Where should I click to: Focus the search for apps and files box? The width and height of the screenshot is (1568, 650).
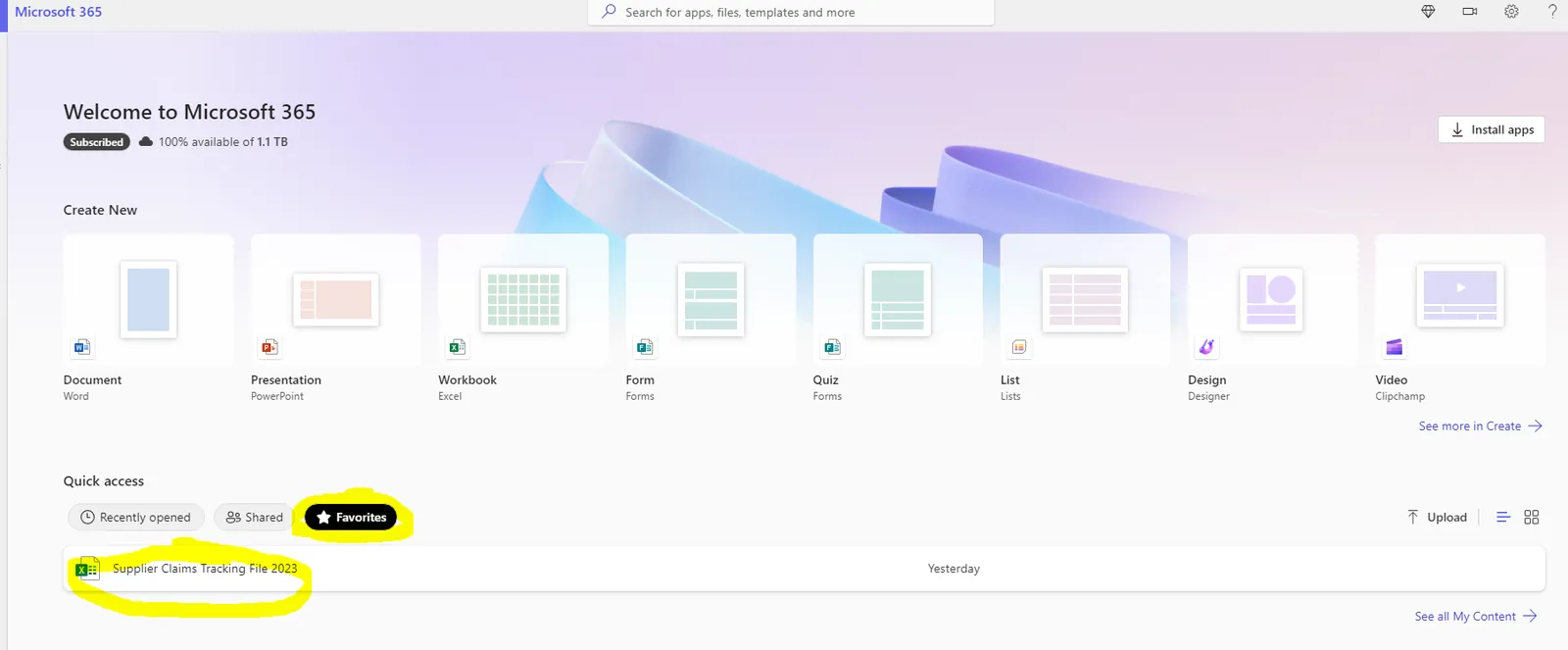click(791, 12)
